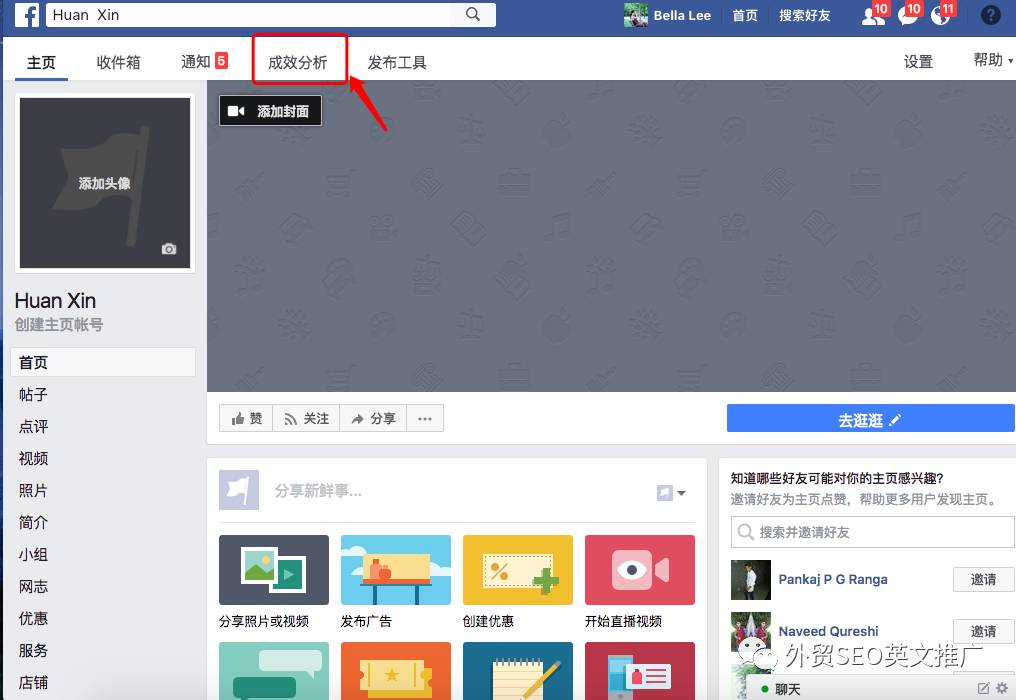
Task: Select 服务 in left sidebar
Action: [x=33, y=650]
